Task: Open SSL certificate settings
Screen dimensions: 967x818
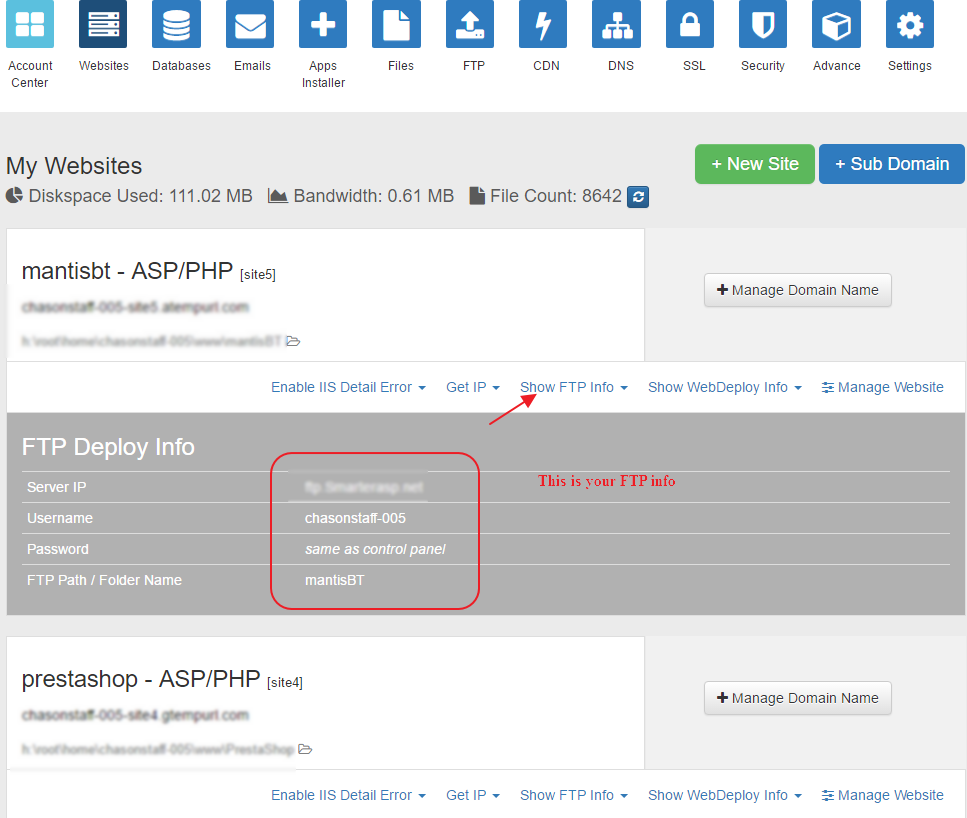Action: (693, 24)
